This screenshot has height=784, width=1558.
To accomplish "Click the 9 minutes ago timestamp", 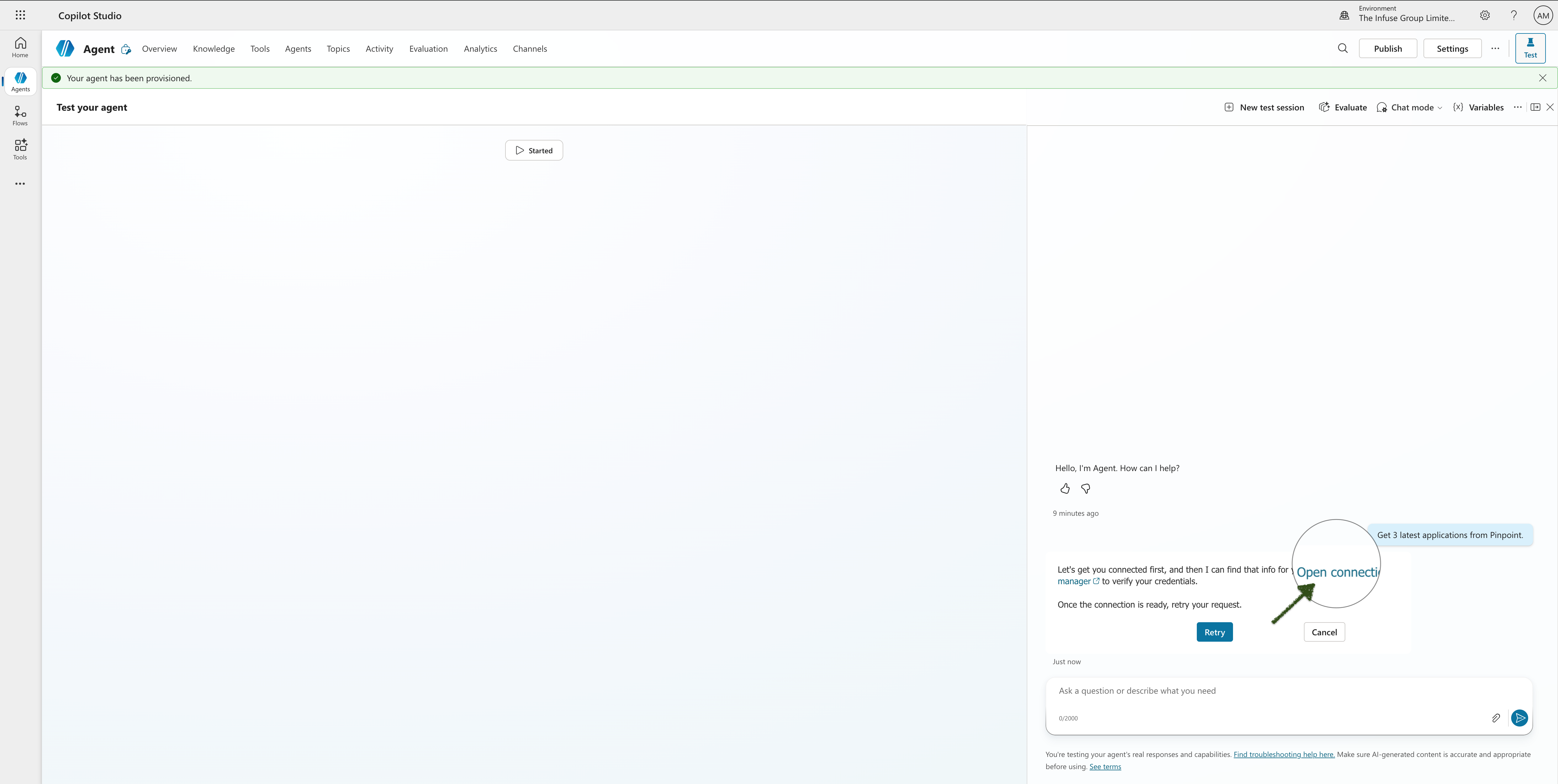I will point(1075,513).
